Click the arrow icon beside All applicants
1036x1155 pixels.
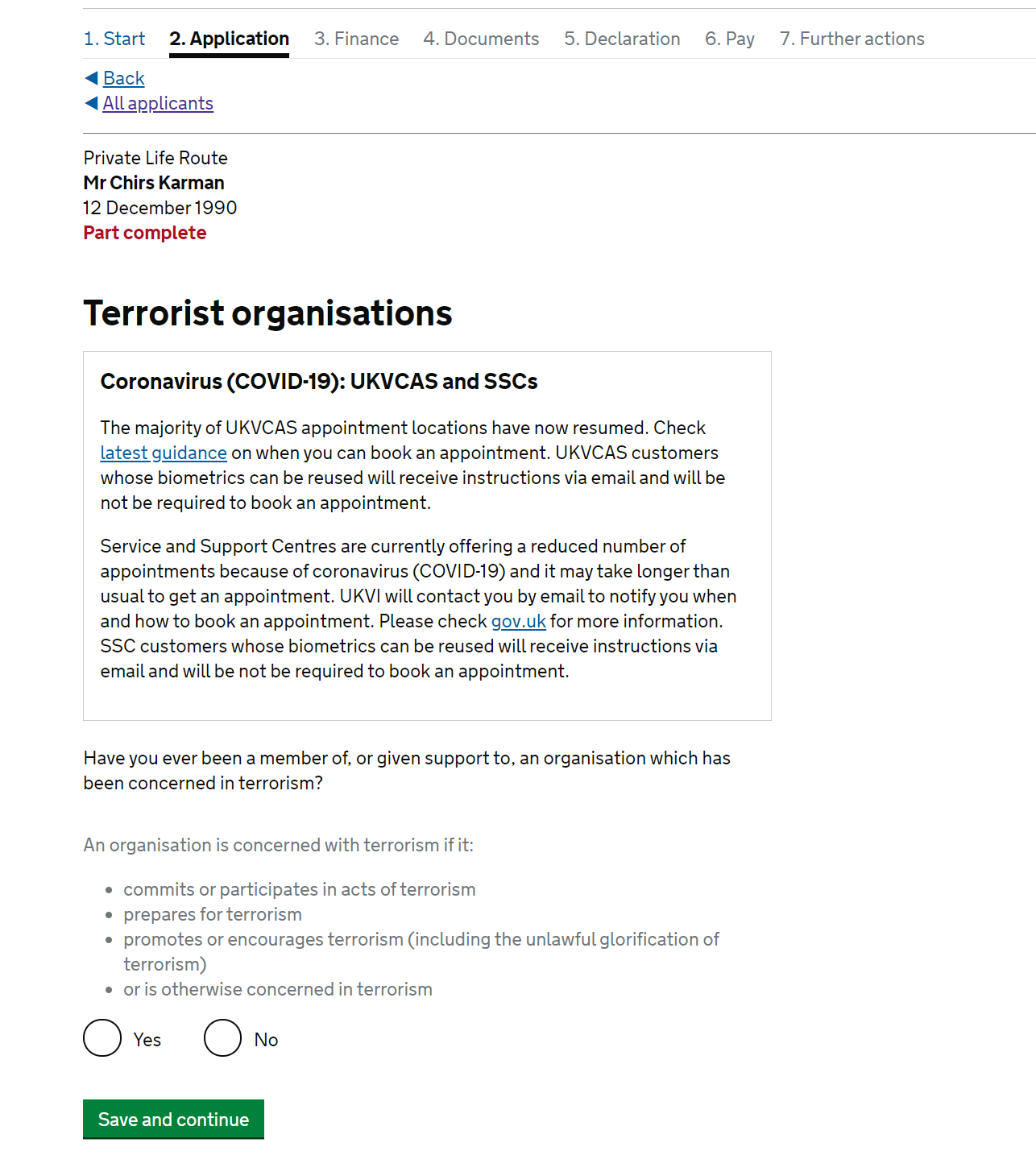click(x=91, y=103)
